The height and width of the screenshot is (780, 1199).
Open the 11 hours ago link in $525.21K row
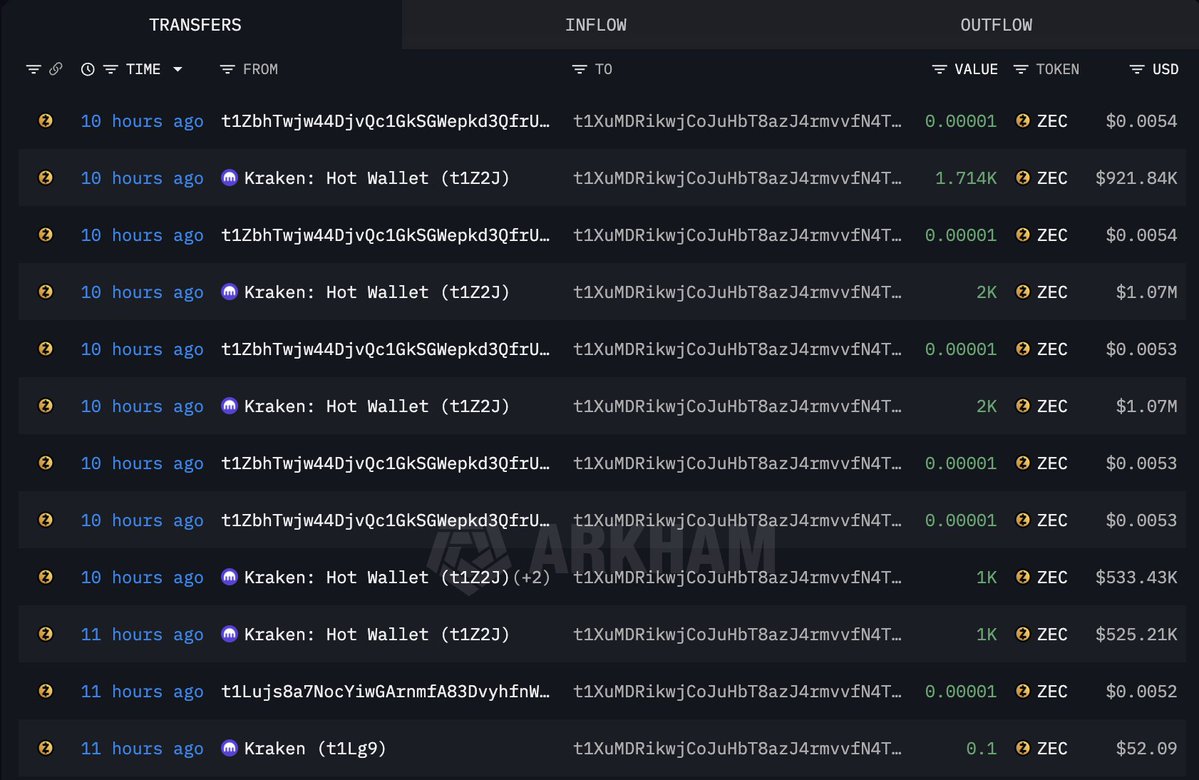142,634
